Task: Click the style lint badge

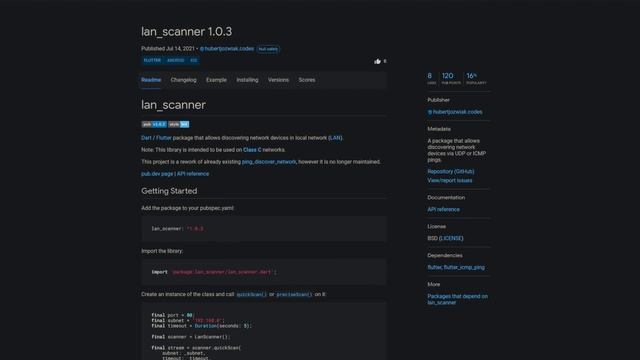Action: [x=179, y=124]
